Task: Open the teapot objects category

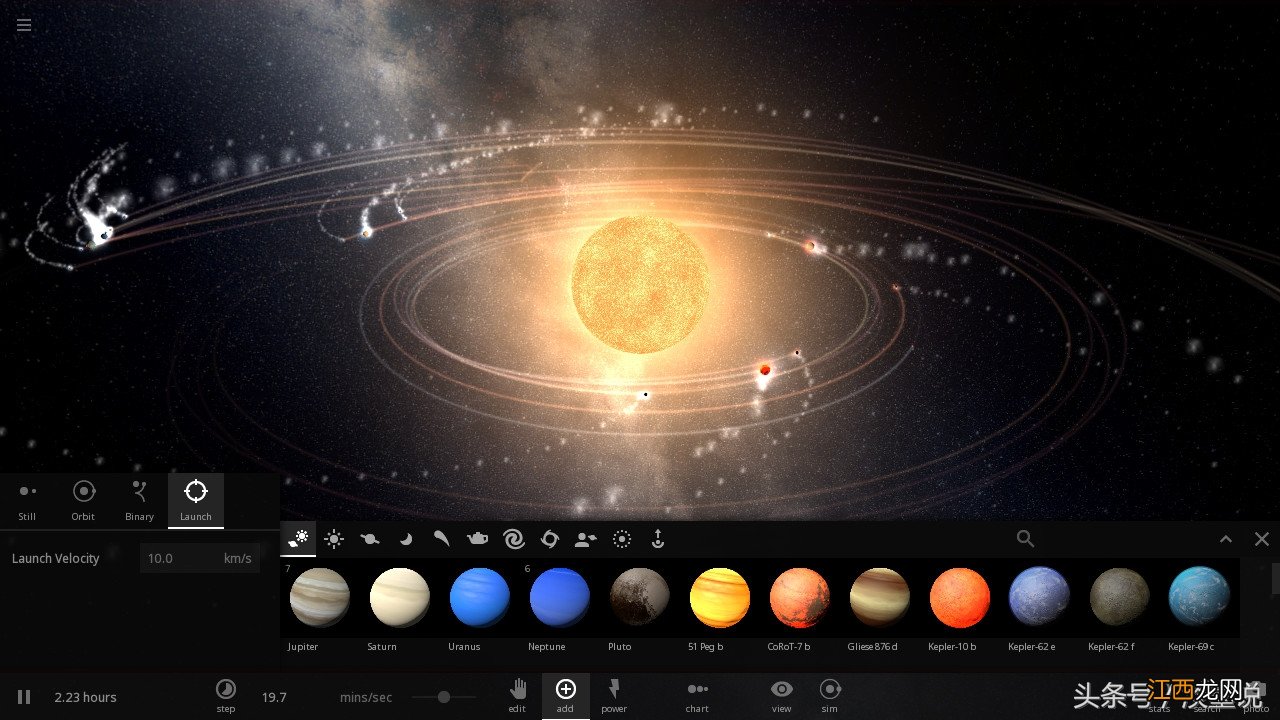Action: click(478, 539)
